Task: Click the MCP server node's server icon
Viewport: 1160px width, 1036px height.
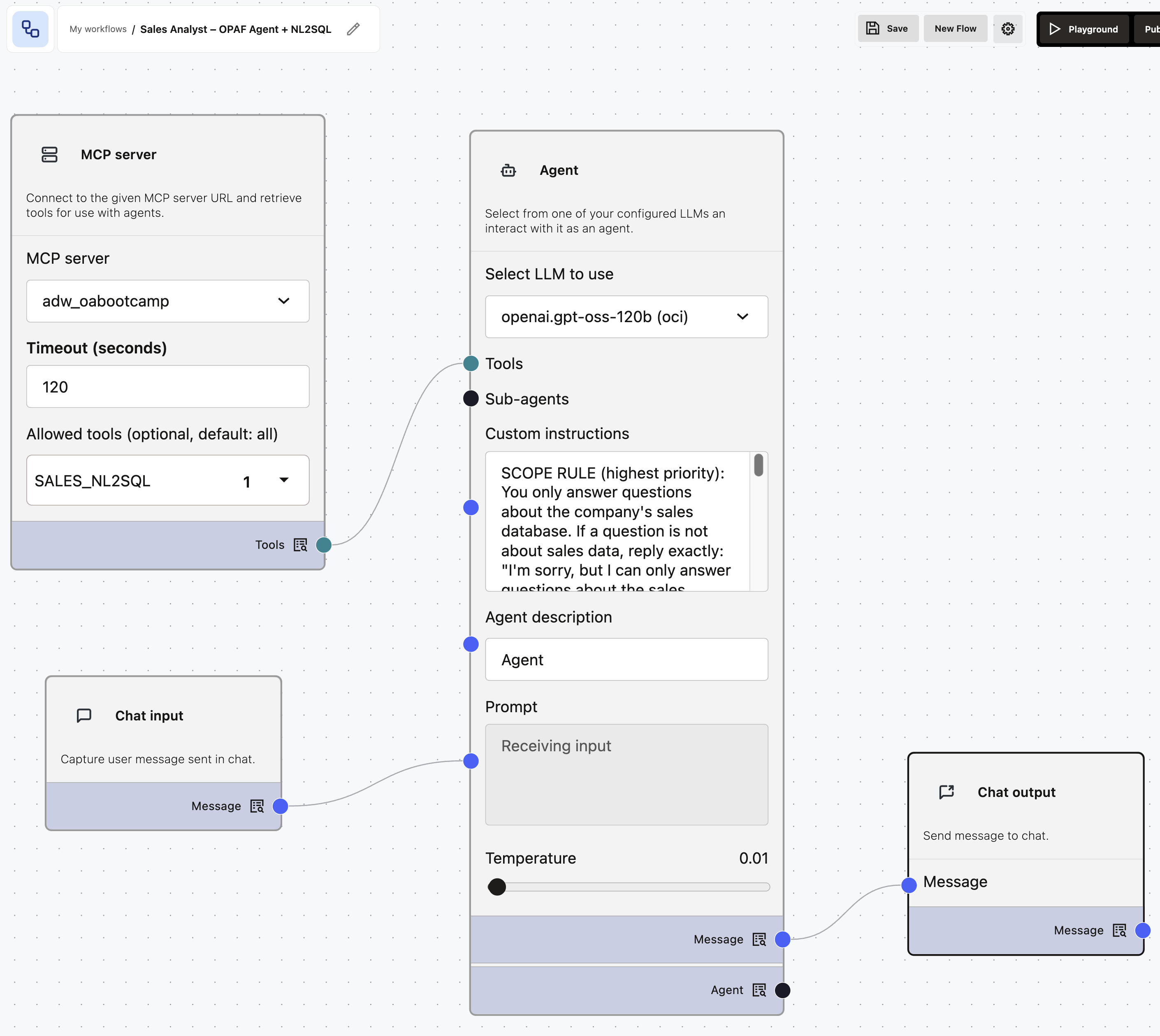Action: tap(49, 155)
